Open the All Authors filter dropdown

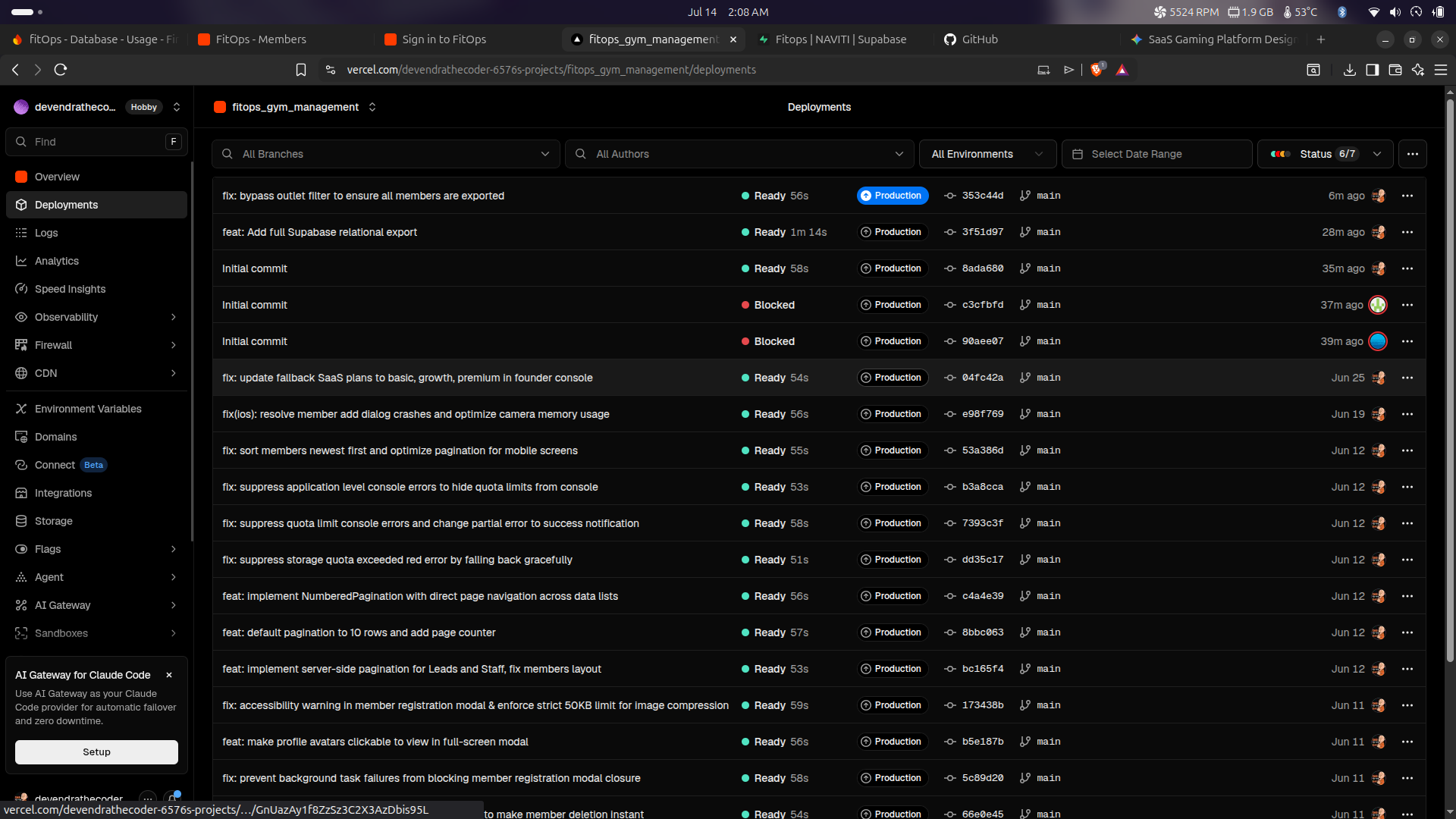739,154
